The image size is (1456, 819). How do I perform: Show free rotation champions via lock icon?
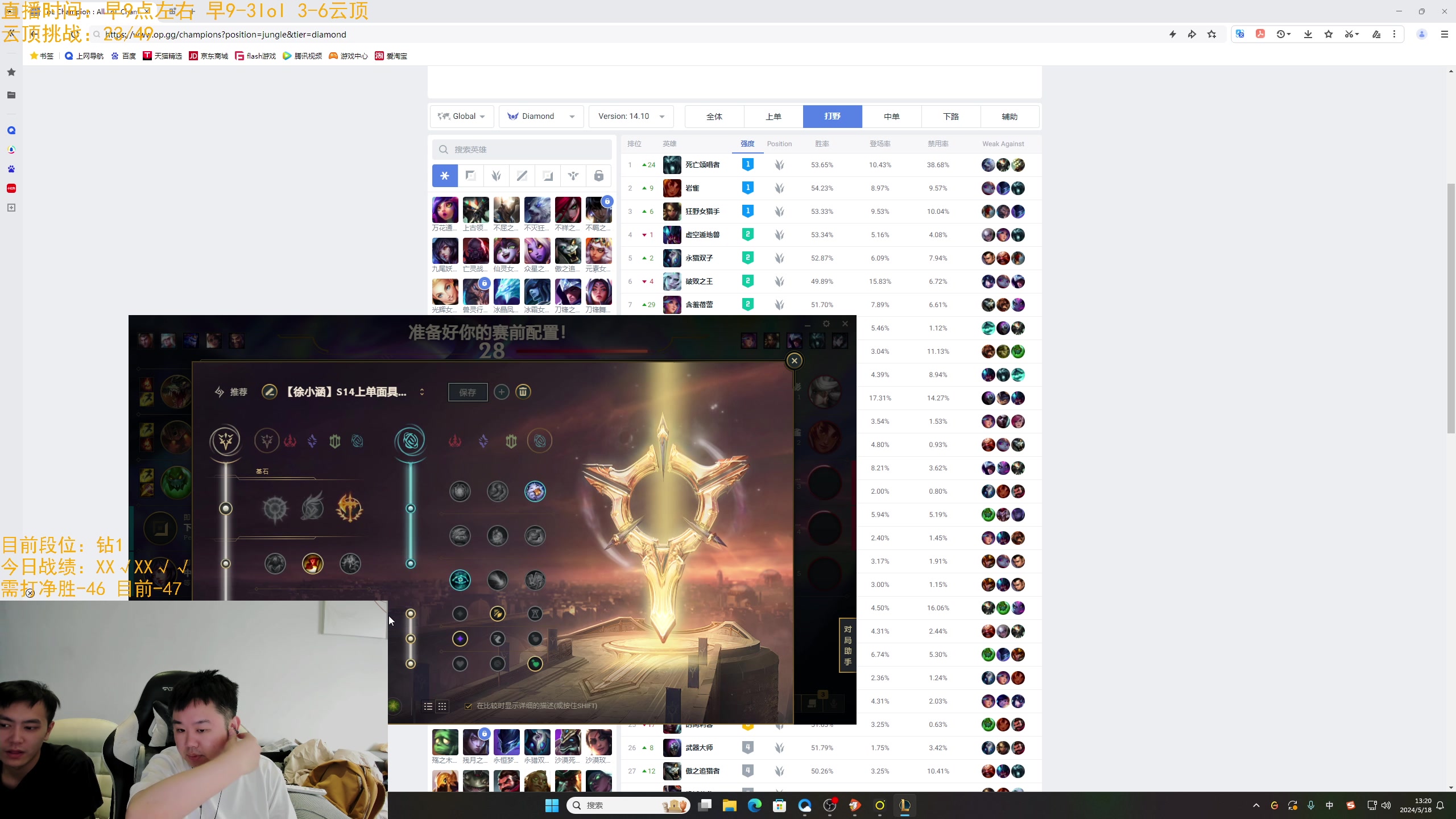point(599,176)
